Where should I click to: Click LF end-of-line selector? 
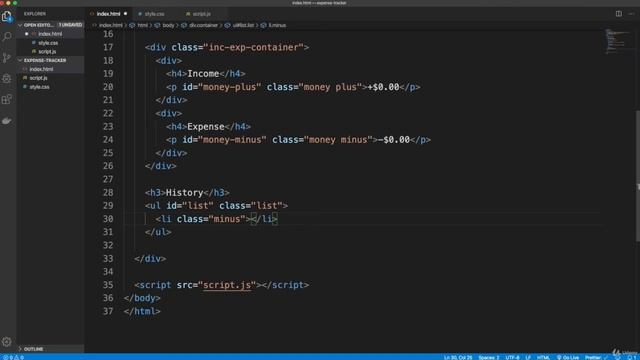click(528, 357)
